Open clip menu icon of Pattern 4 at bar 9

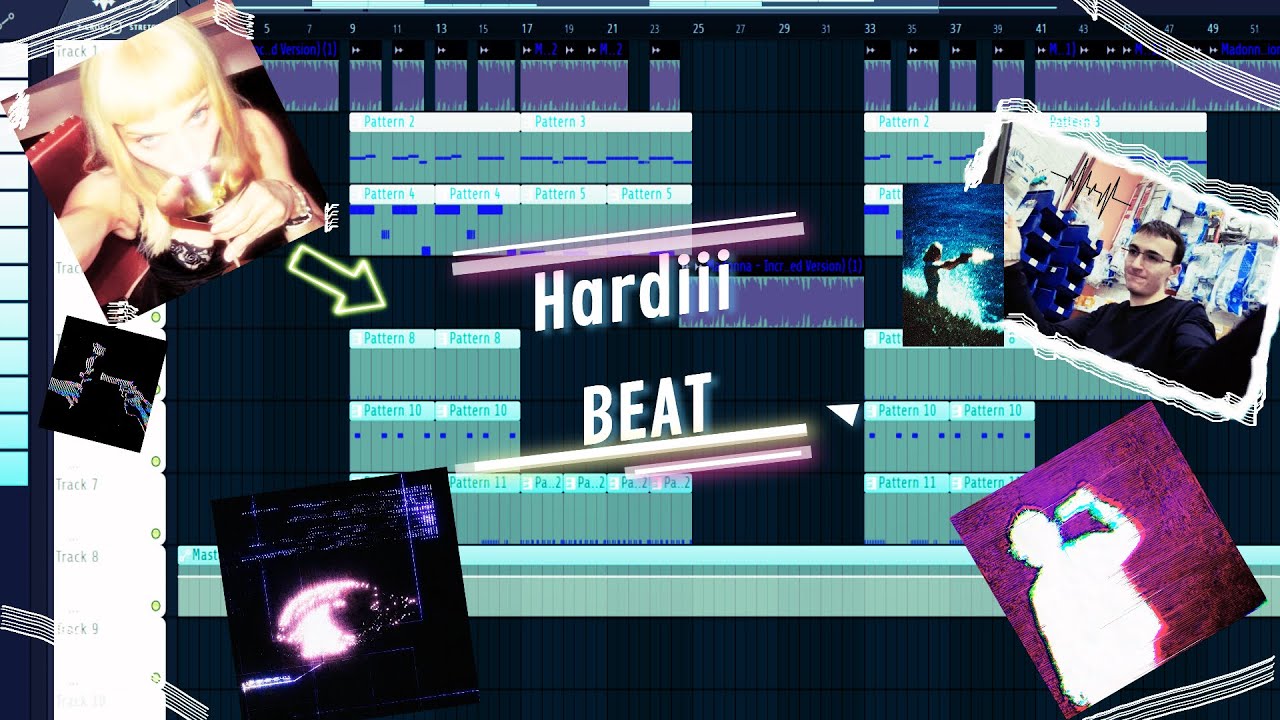tap(356, 194)
